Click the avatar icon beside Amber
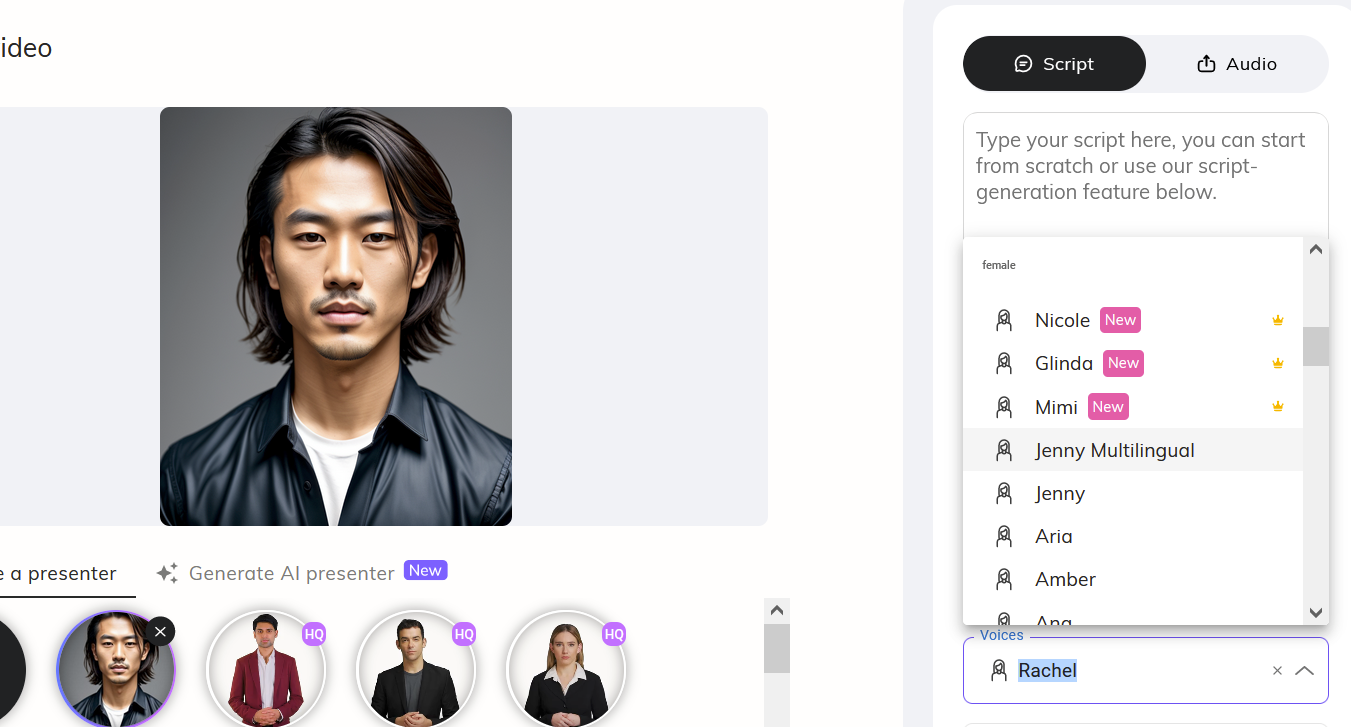This screenshot has height=727, width=1351. click(x=1004, y=579)
